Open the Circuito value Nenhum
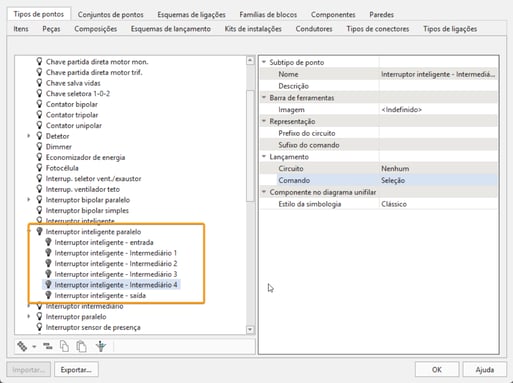Screen dimensions: 513x383 click(438, 168)
